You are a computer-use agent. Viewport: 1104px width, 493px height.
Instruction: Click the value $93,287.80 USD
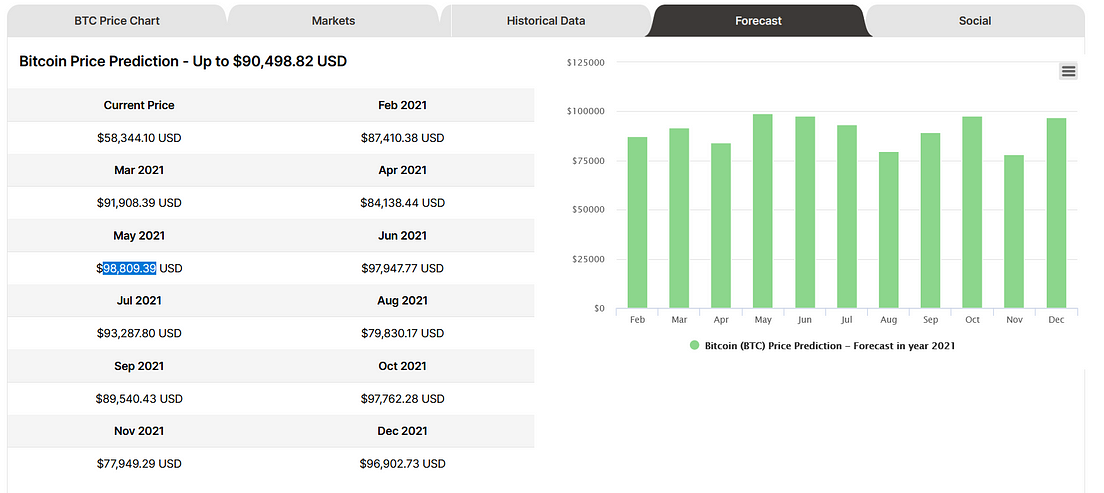click(139, 333)
